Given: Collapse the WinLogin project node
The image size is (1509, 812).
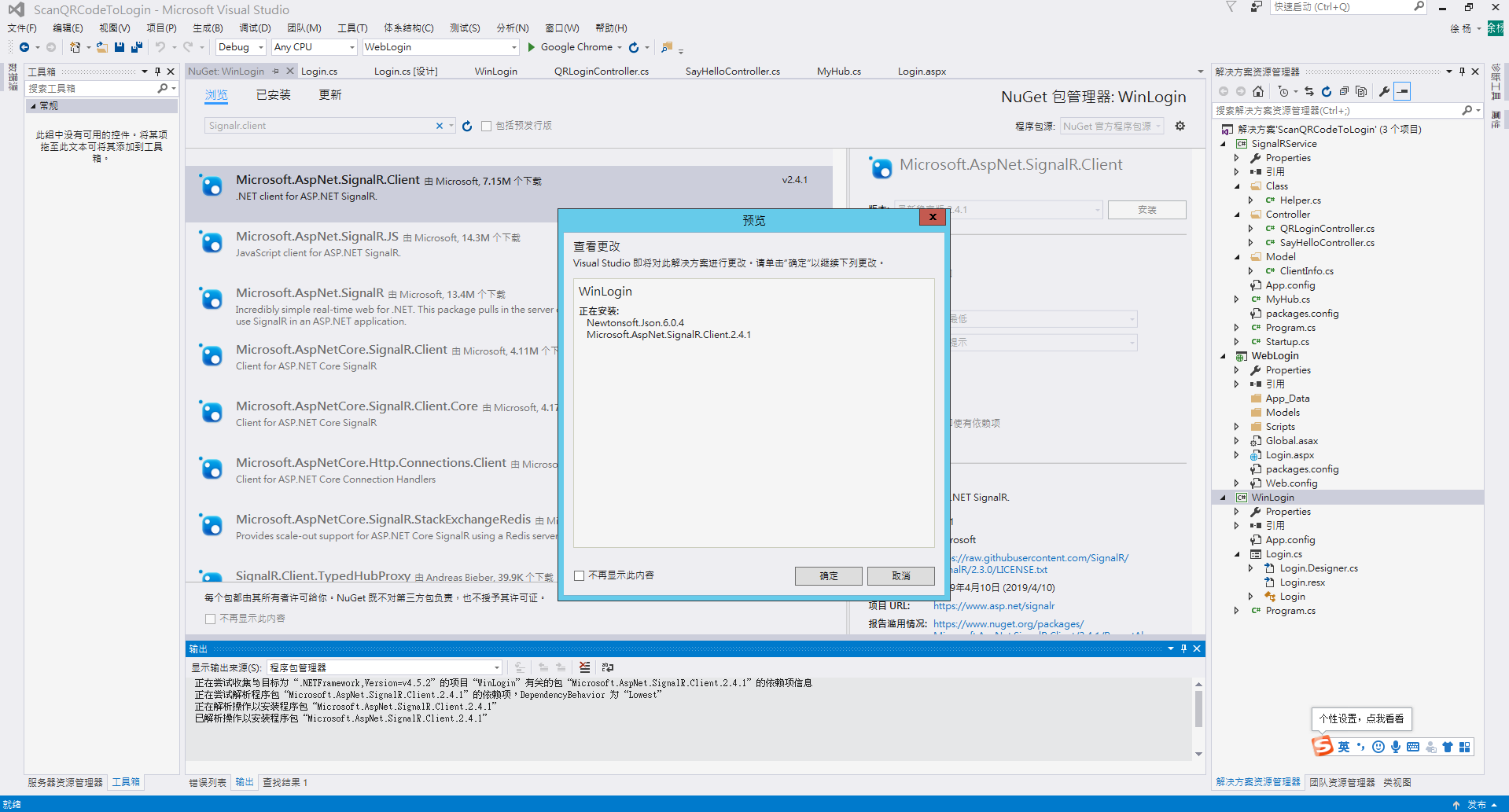Looking at the screenshot, I should pyautogui.click(x=1224, y=498).
